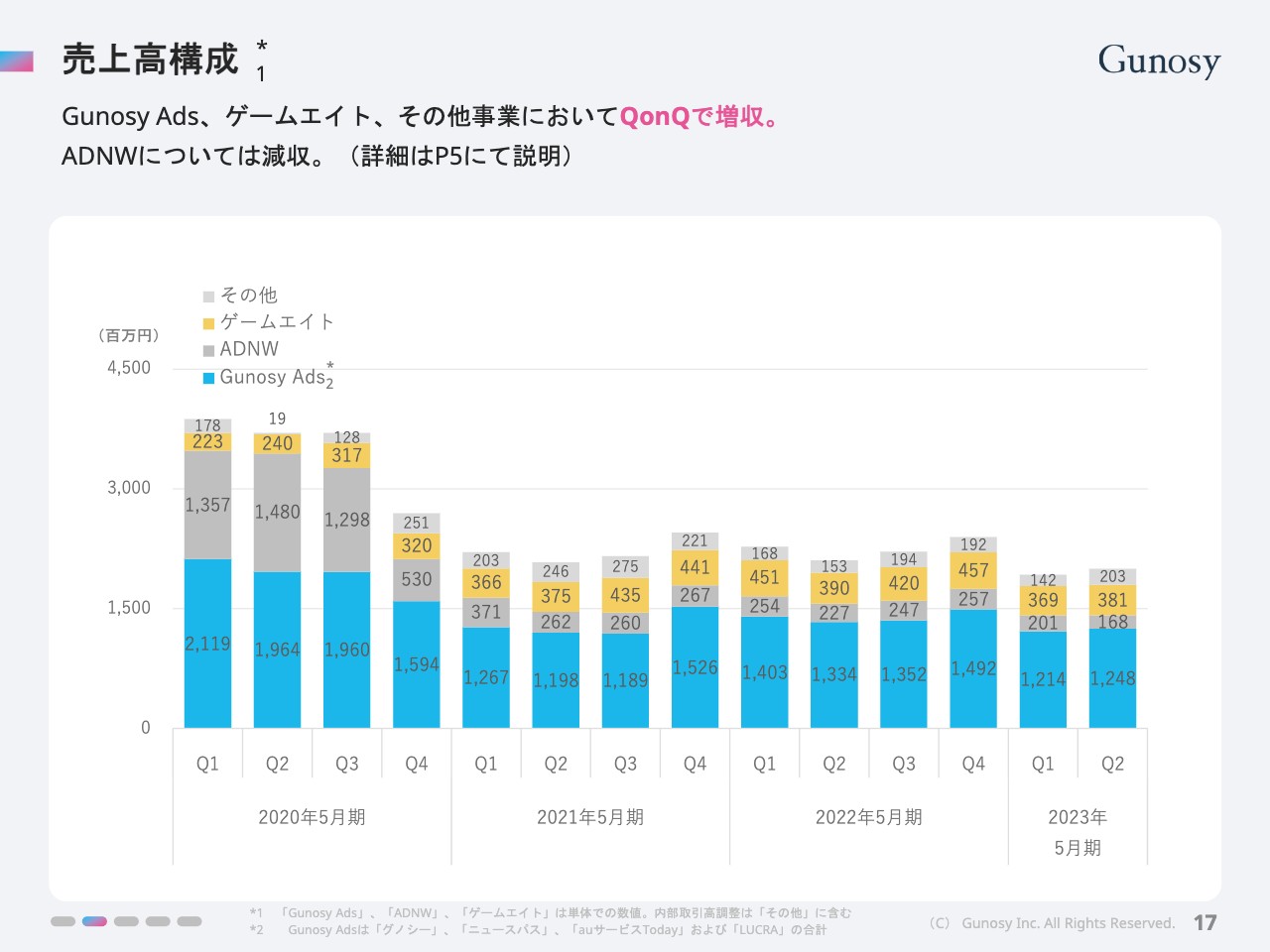Click the blue bar segment labeled 1,334
Viewport: 1270px width, 952px height.
834,674
